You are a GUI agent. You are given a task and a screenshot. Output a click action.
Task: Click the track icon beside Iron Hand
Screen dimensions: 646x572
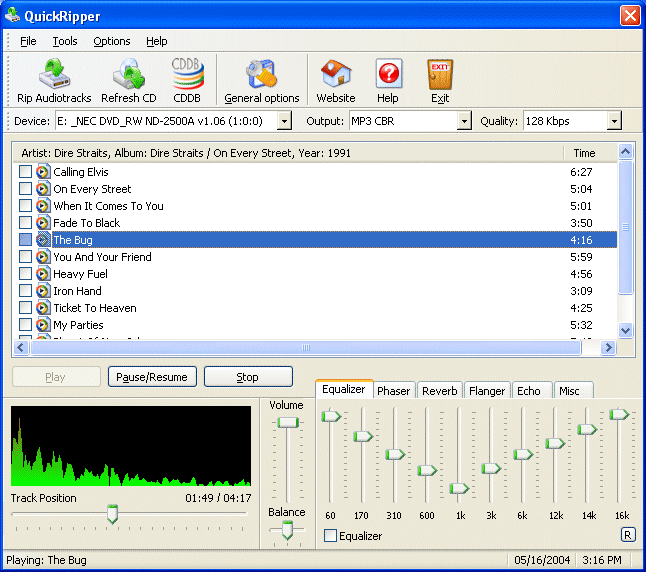click(43, 291)
